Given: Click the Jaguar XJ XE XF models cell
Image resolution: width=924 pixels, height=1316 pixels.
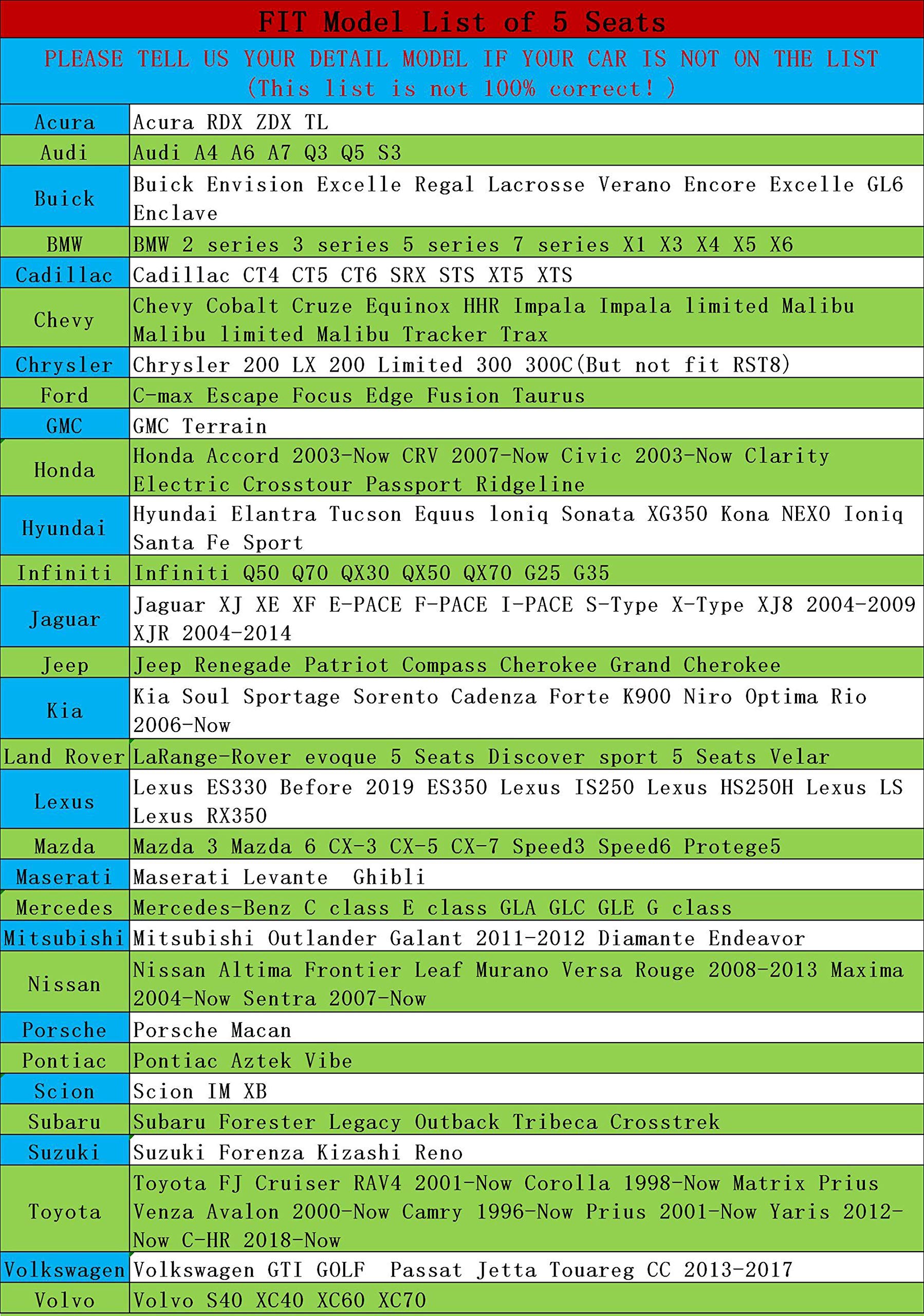Looking at the screenshot, I should tap(526, 617).
